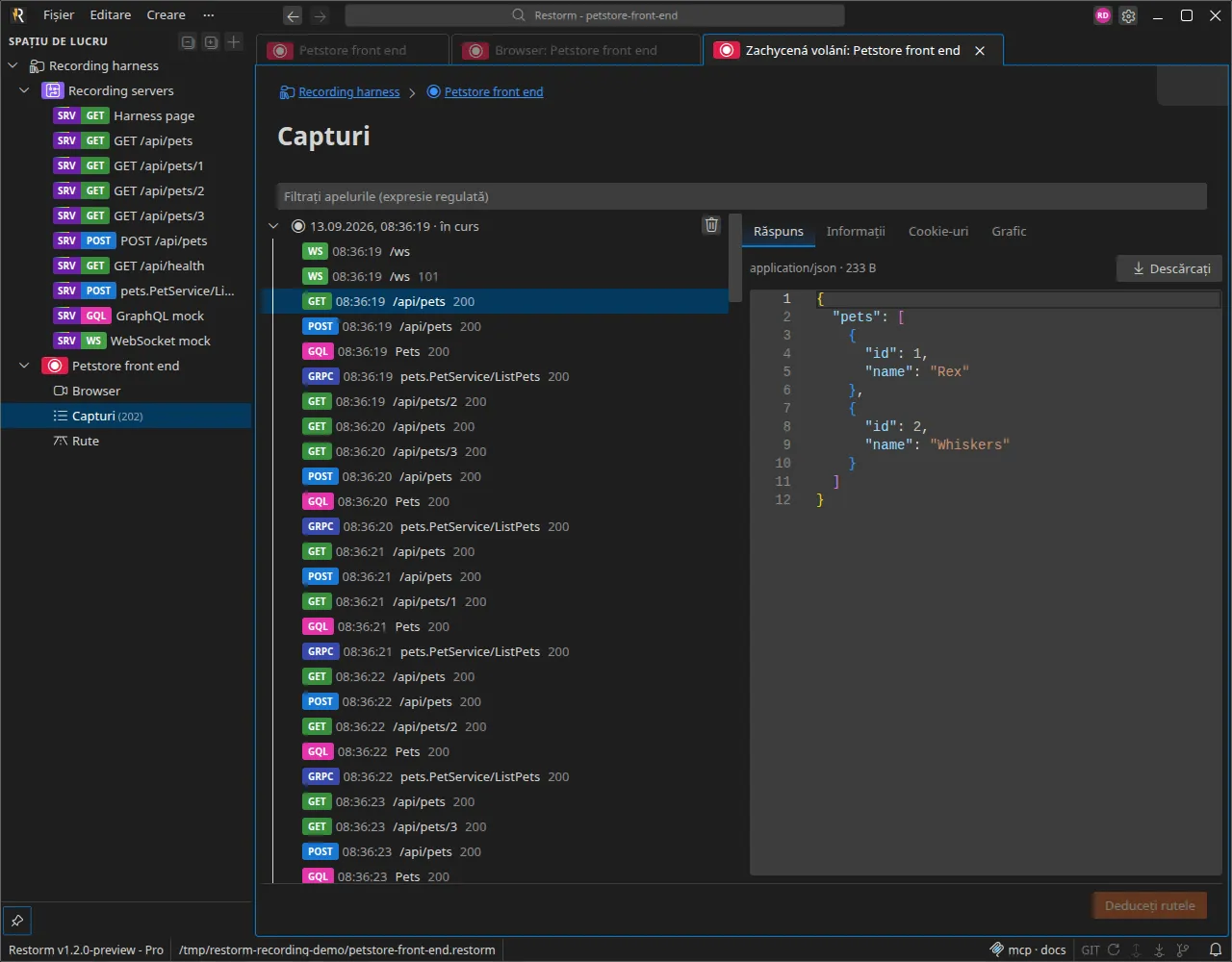Image resolution: width=1232 pixels, height=962 pixels.
Task: Select GET /api/health server
Action: (x=126, y=266)
